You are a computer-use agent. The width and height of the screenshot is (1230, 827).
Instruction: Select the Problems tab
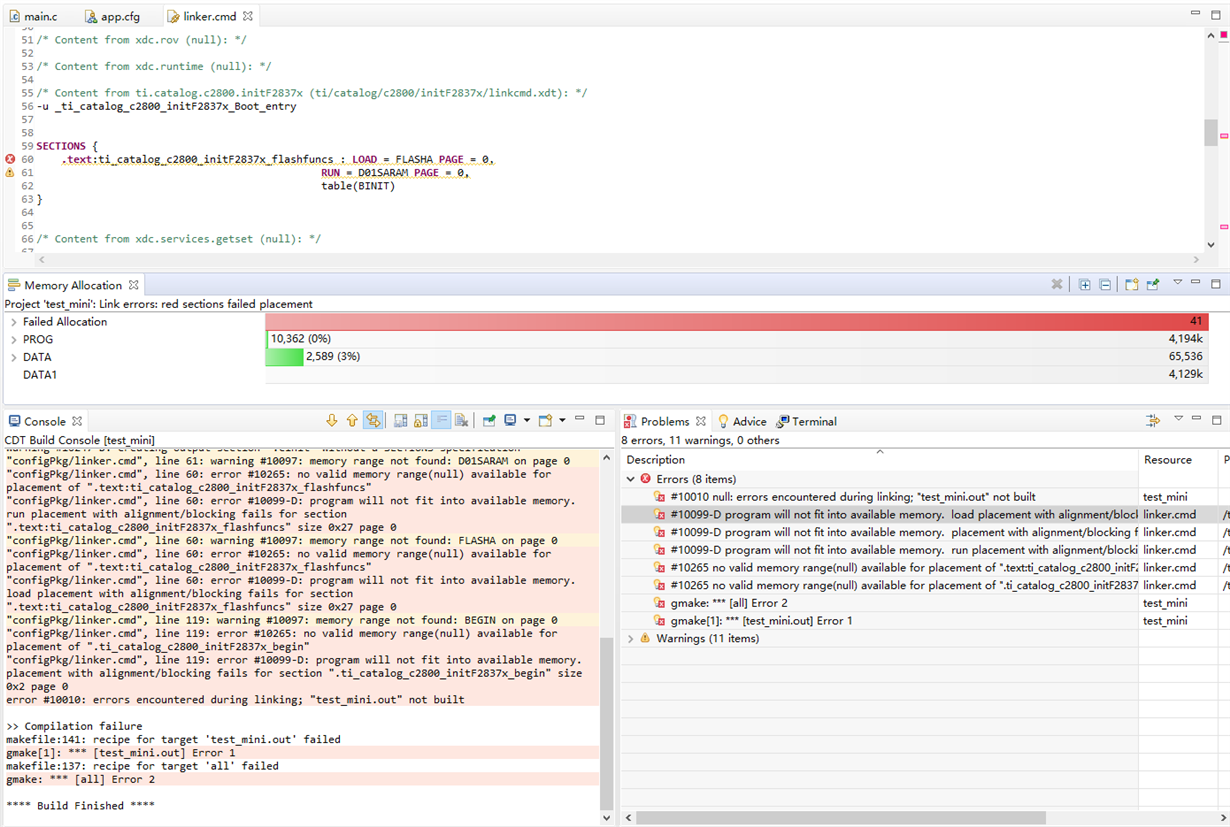click(665, 421)
